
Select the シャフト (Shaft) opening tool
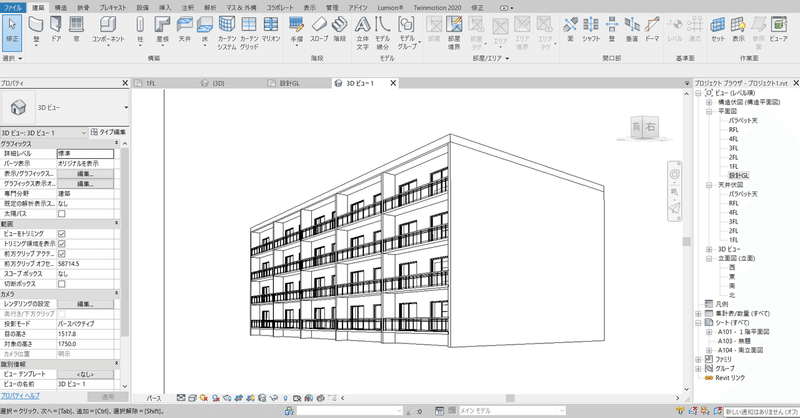pyautogui.click(x=591, y=29)
